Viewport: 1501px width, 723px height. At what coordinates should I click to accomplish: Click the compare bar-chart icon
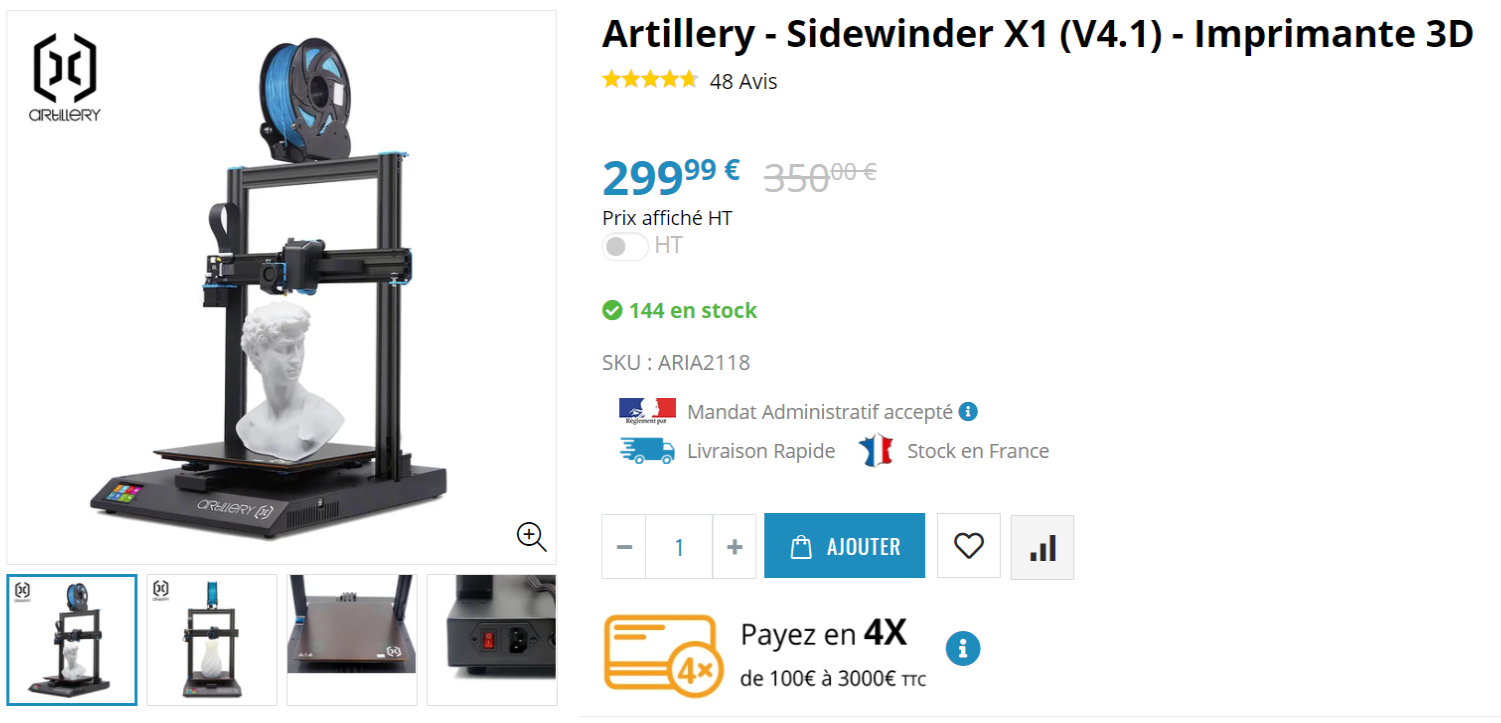tap(1042, 547)
